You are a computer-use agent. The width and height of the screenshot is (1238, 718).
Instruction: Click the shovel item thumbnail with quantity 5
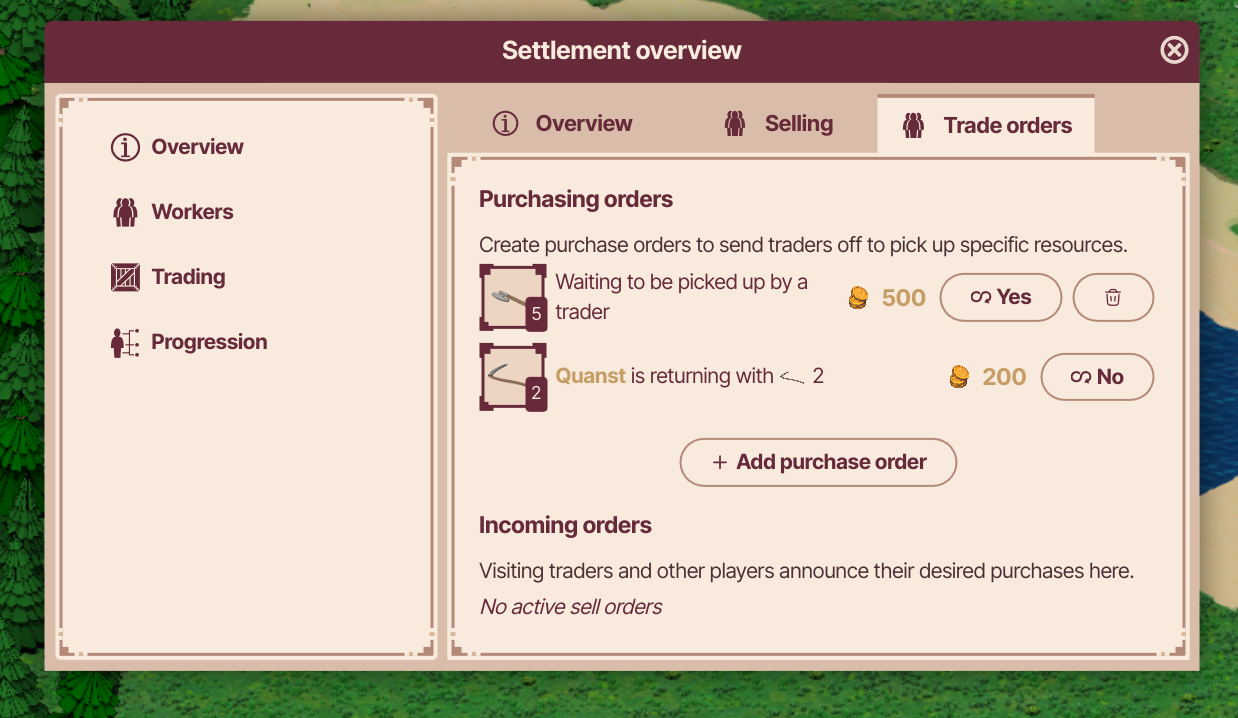[x=512, y=297]
